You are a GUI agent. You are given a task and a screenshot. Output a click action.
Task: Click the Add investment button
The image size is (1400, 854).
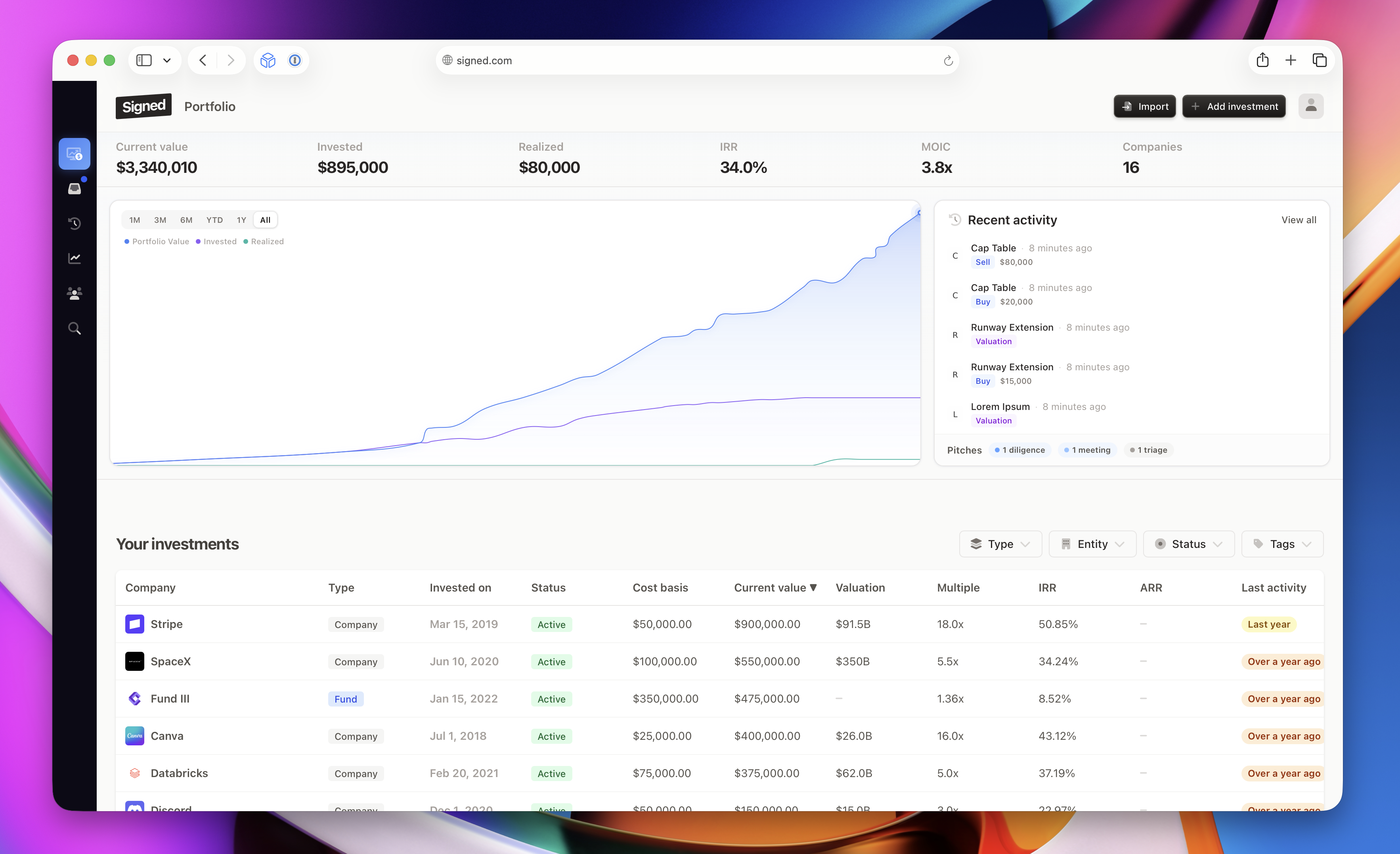(1234, 106)
